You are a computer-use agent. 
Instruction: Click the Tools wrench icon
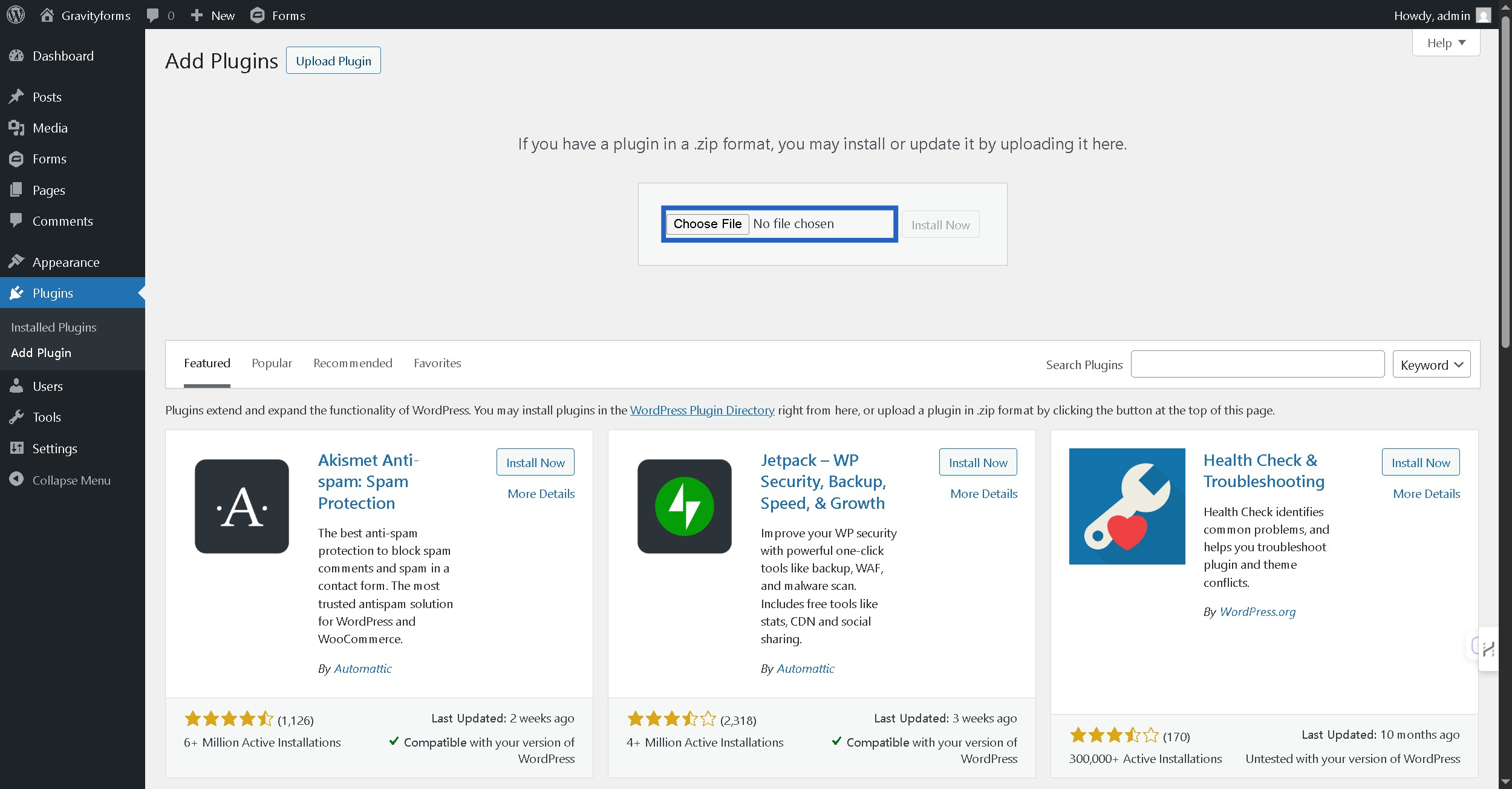[16, 417]
